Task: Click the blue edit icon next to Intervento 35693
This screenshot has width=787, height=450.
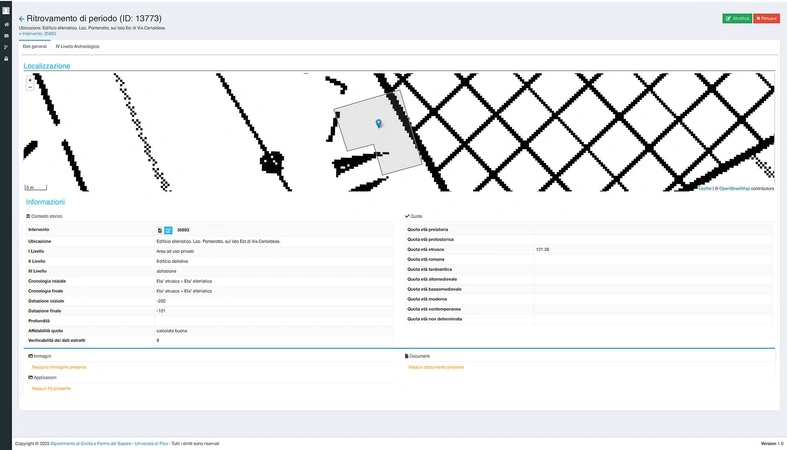Action: click(x=168, y=230)
